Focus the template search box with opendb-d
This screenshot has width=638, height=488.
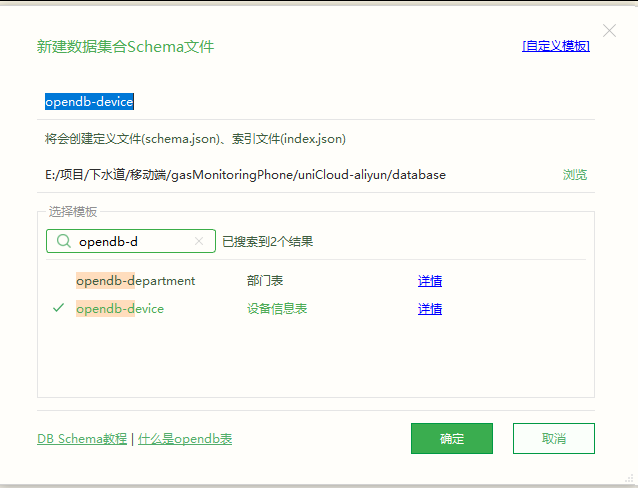(131, 241)
